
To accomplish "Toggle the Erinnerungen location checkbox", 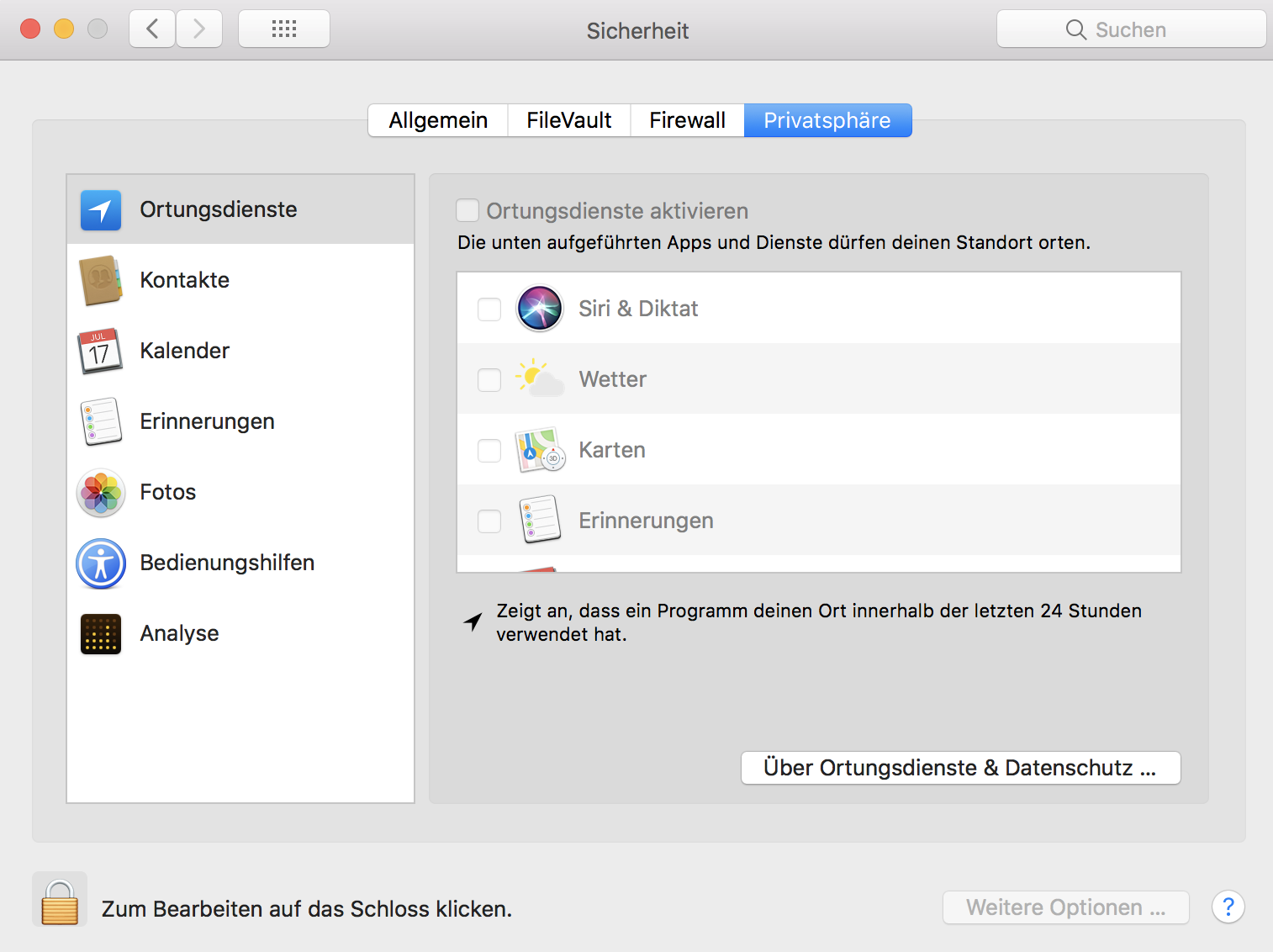I will (x=489, y=521).
